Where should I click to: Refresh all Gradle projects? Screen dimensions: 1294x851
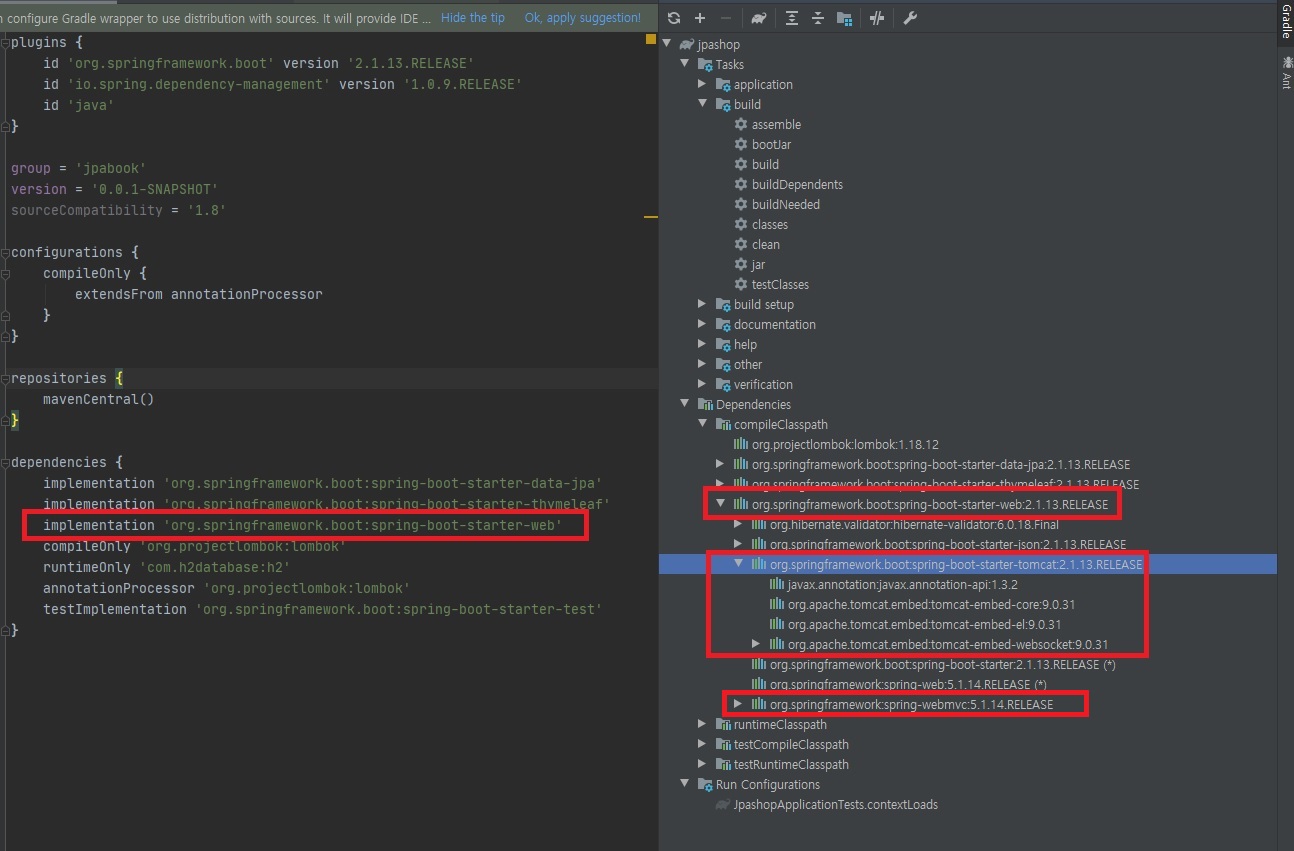(674, 18)
